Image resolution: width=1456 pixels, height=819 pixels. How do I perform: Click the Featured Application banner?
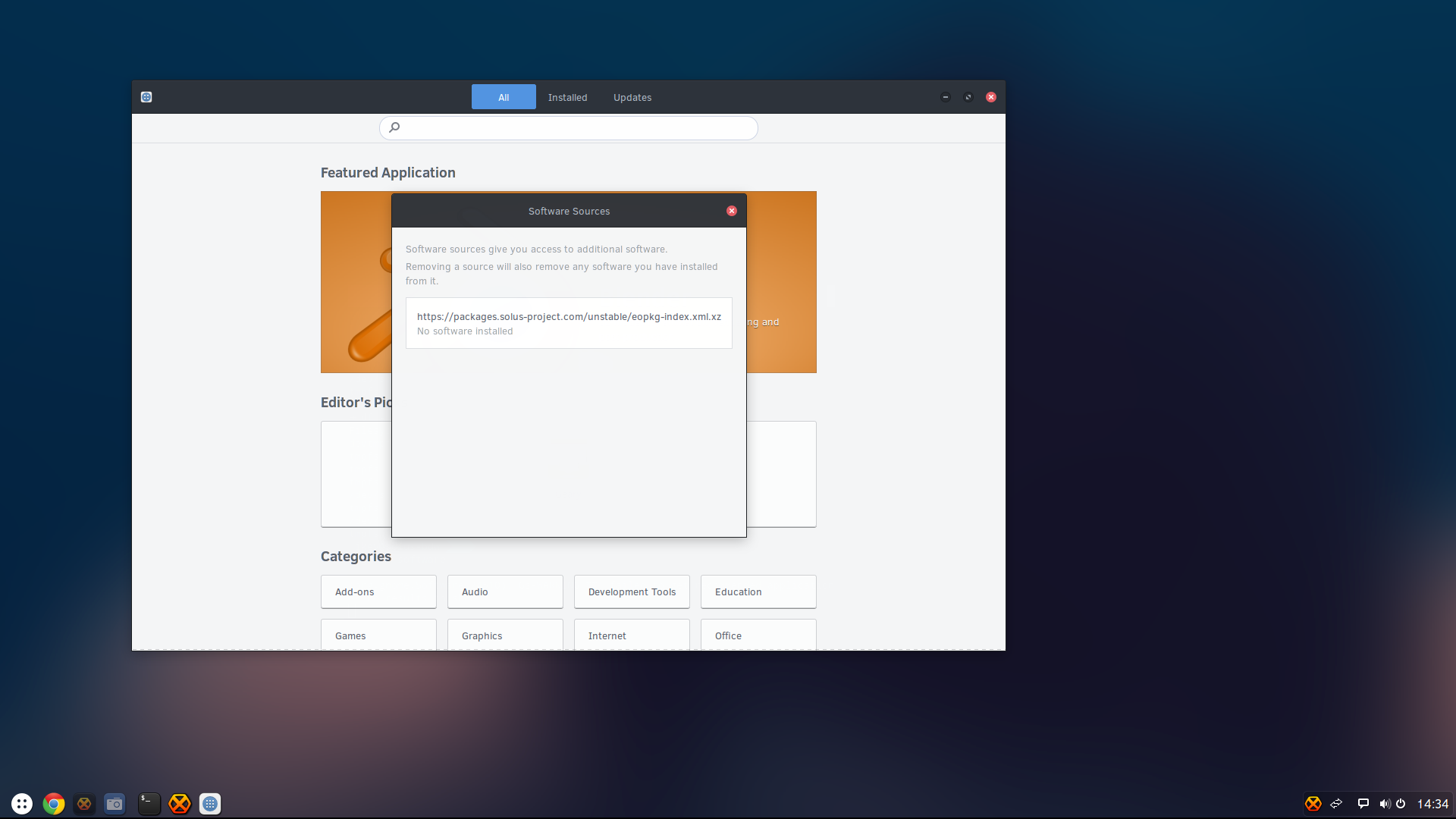click(356, 282)
